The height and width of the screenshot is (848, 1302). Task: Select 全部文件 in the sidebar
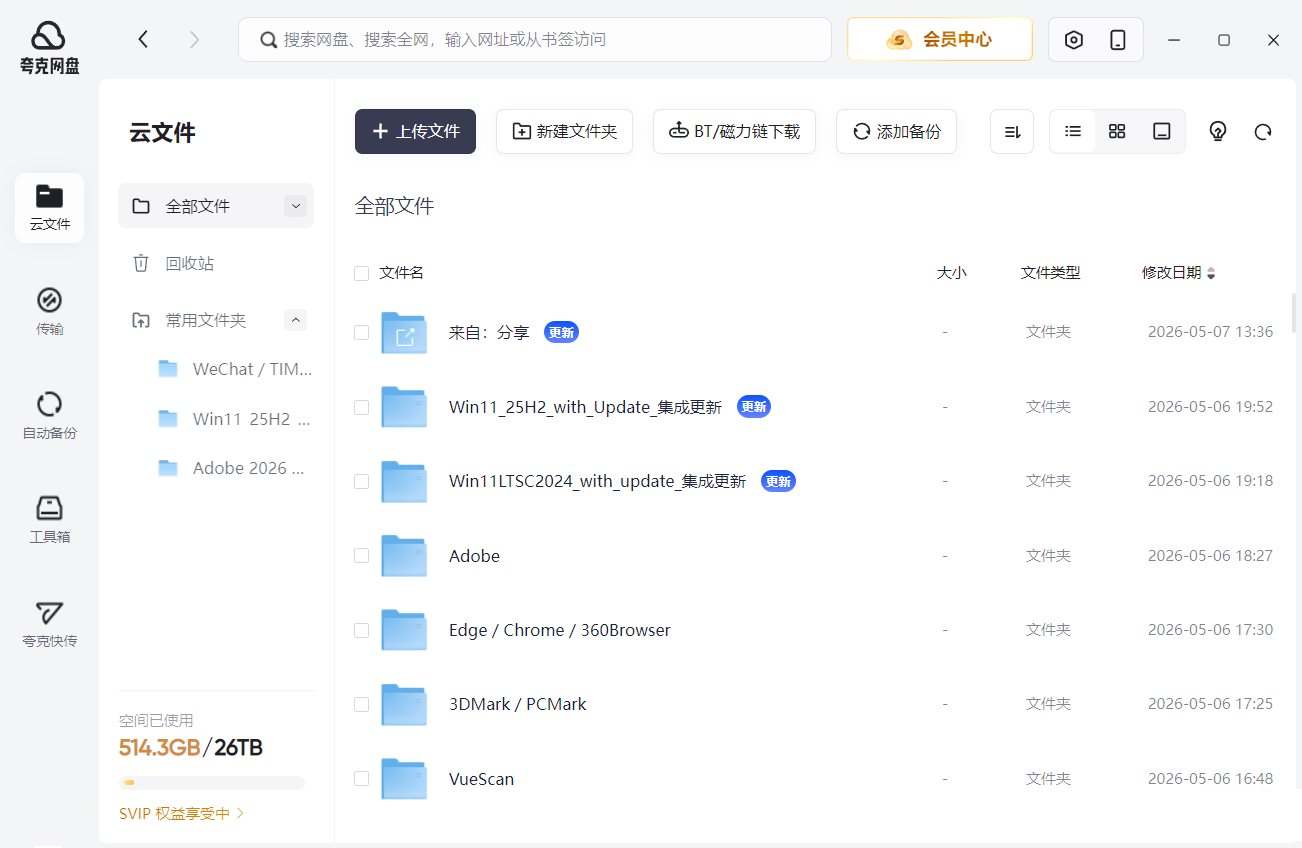coord(216,206)
